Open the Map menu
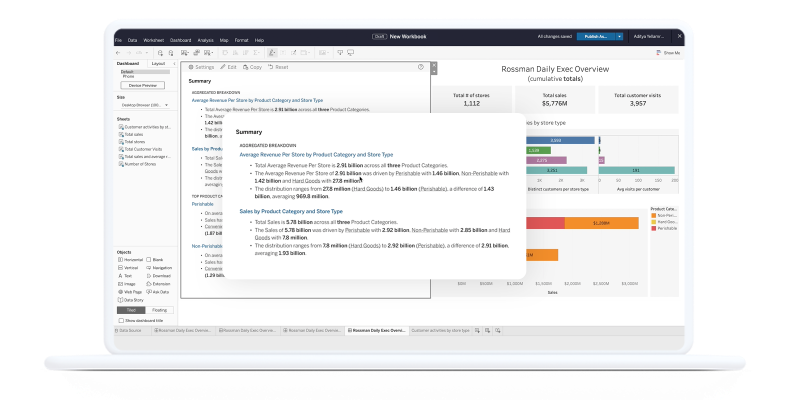Screen dimensions: 800x400 [224, 40]
